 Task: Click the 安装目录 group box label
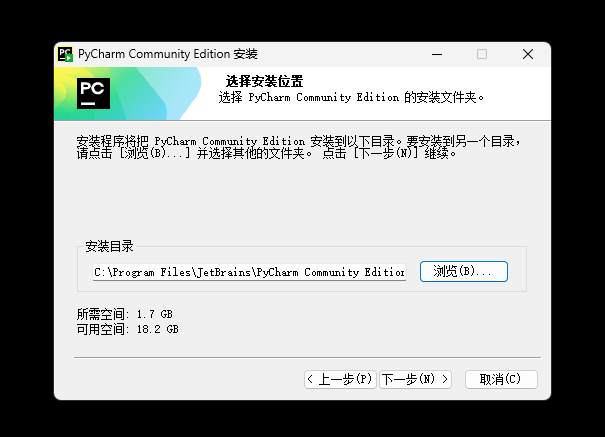(x=109, y=246)
